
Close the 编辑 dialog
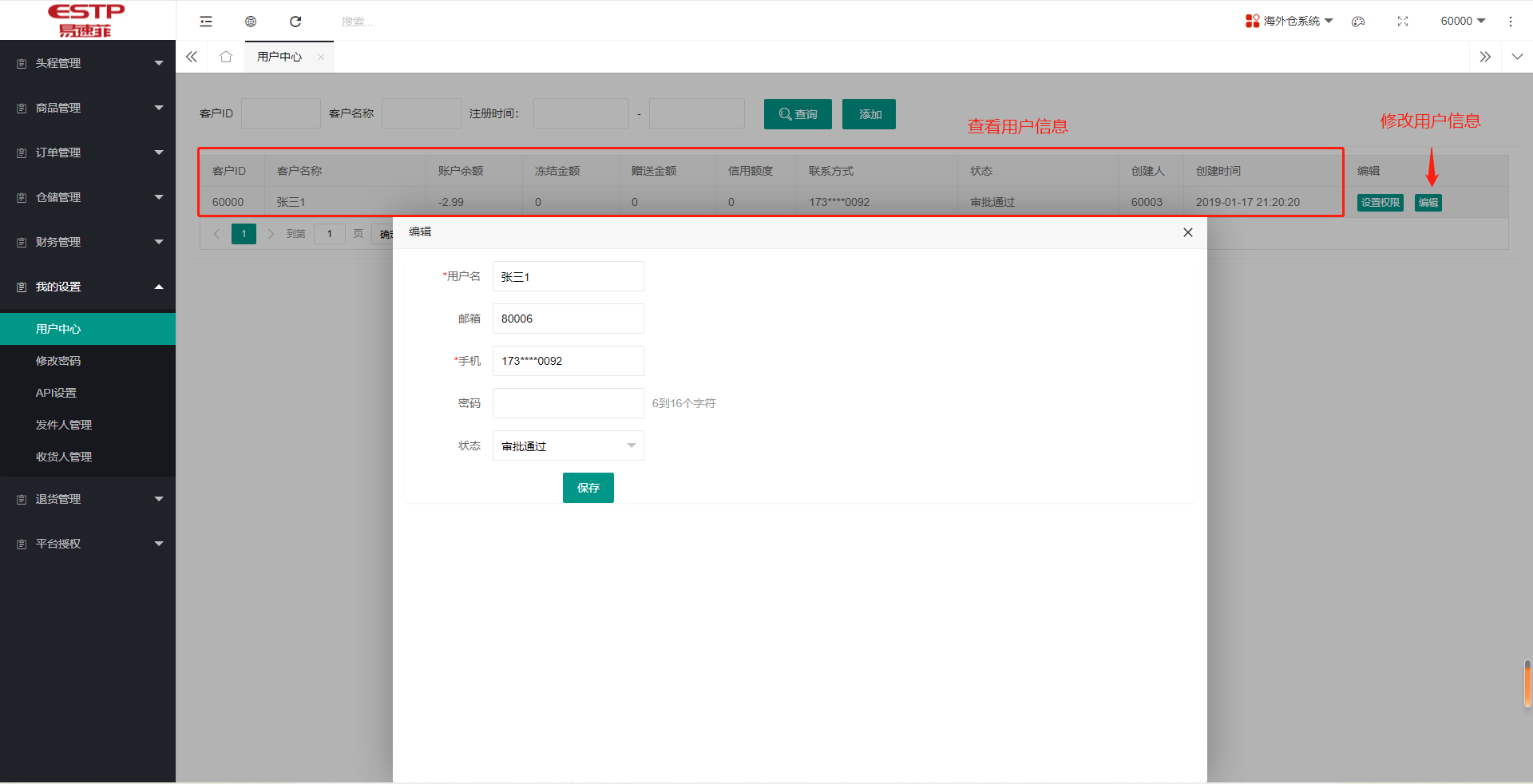[x=1188, y=232]
